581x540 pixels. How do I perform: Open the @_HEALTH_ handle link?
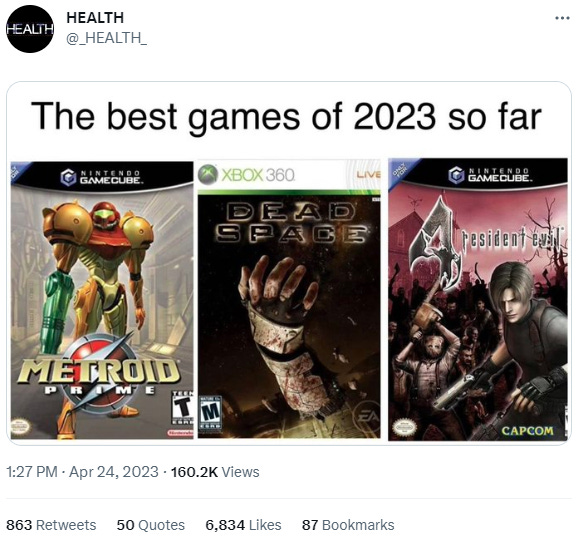click(x=106, y=38)
